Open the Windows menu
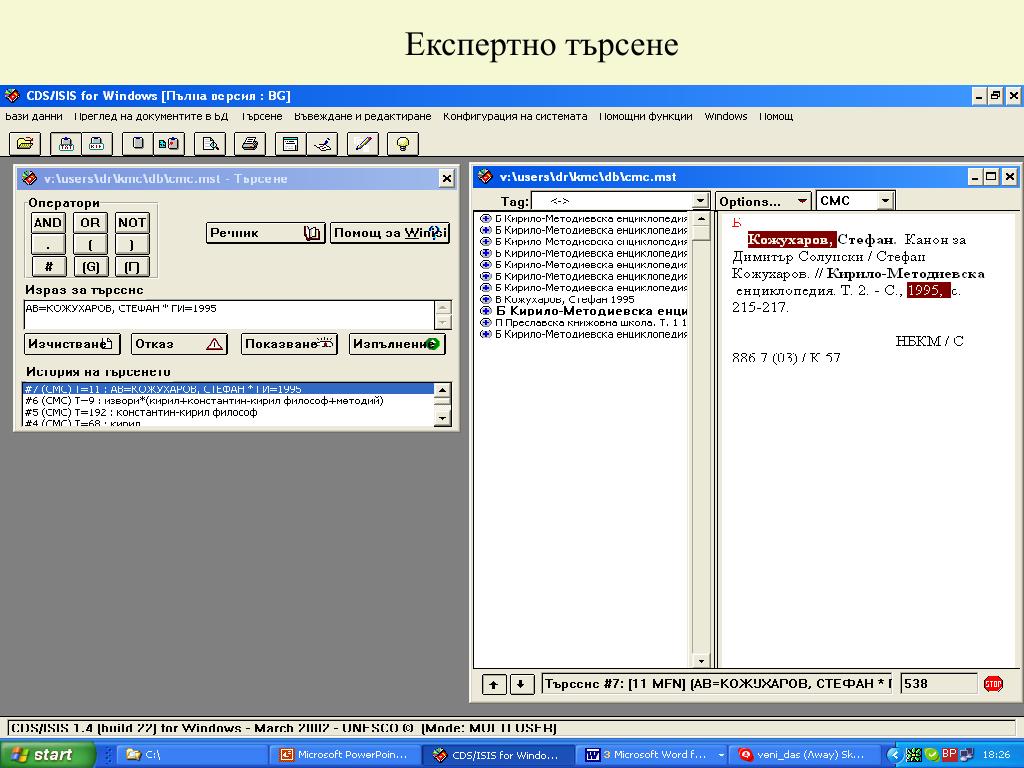The height and width of the screenshot is (768, 1024). (x=726, y=116)
